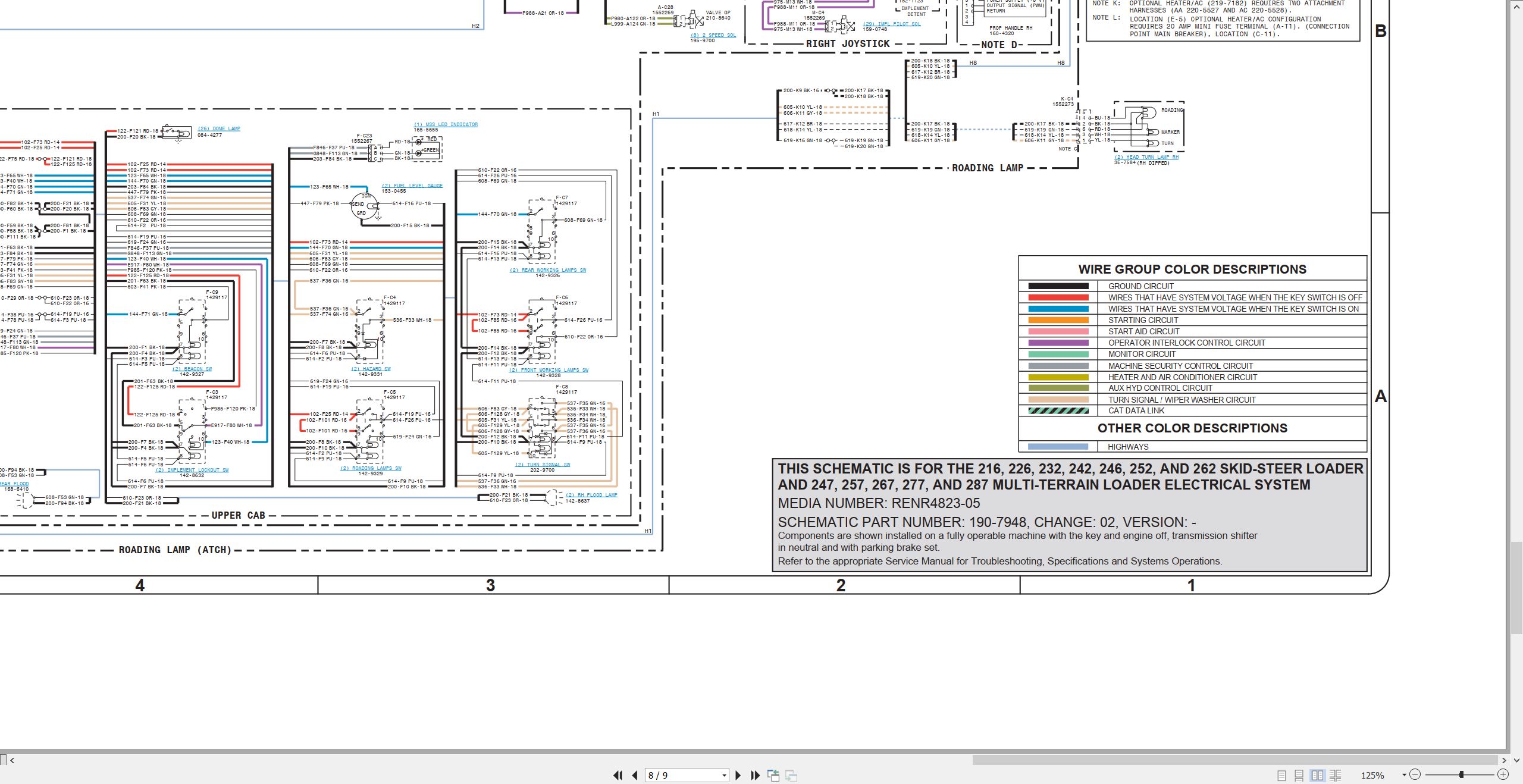The width and height of the screenshot is (1523, 784).
Task: Open the ROADING LAMPS SW link
Action: 371,468
